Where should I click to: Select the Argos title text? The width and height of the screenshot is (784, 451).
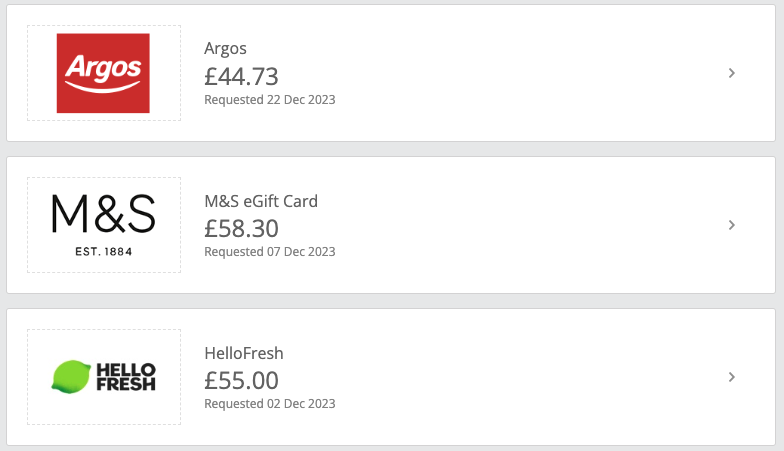point(226,49)
